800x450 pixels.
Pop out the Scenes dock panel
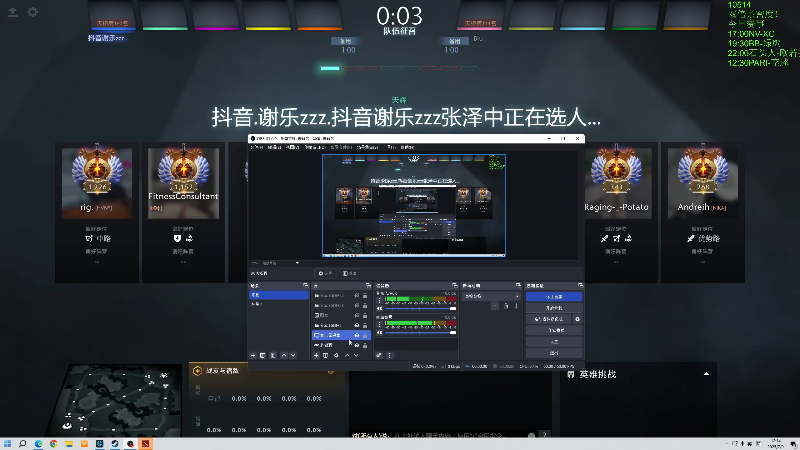point(305,285)
